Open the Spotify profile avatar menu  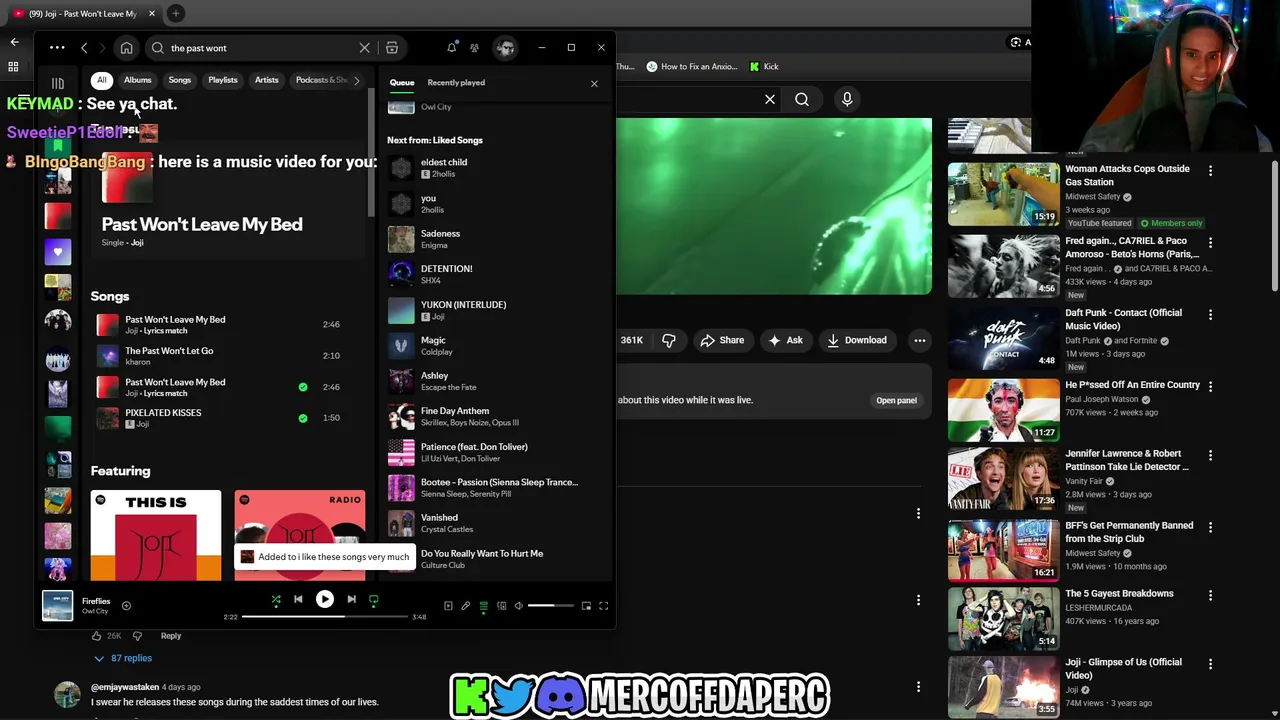(x=506, y=48)
